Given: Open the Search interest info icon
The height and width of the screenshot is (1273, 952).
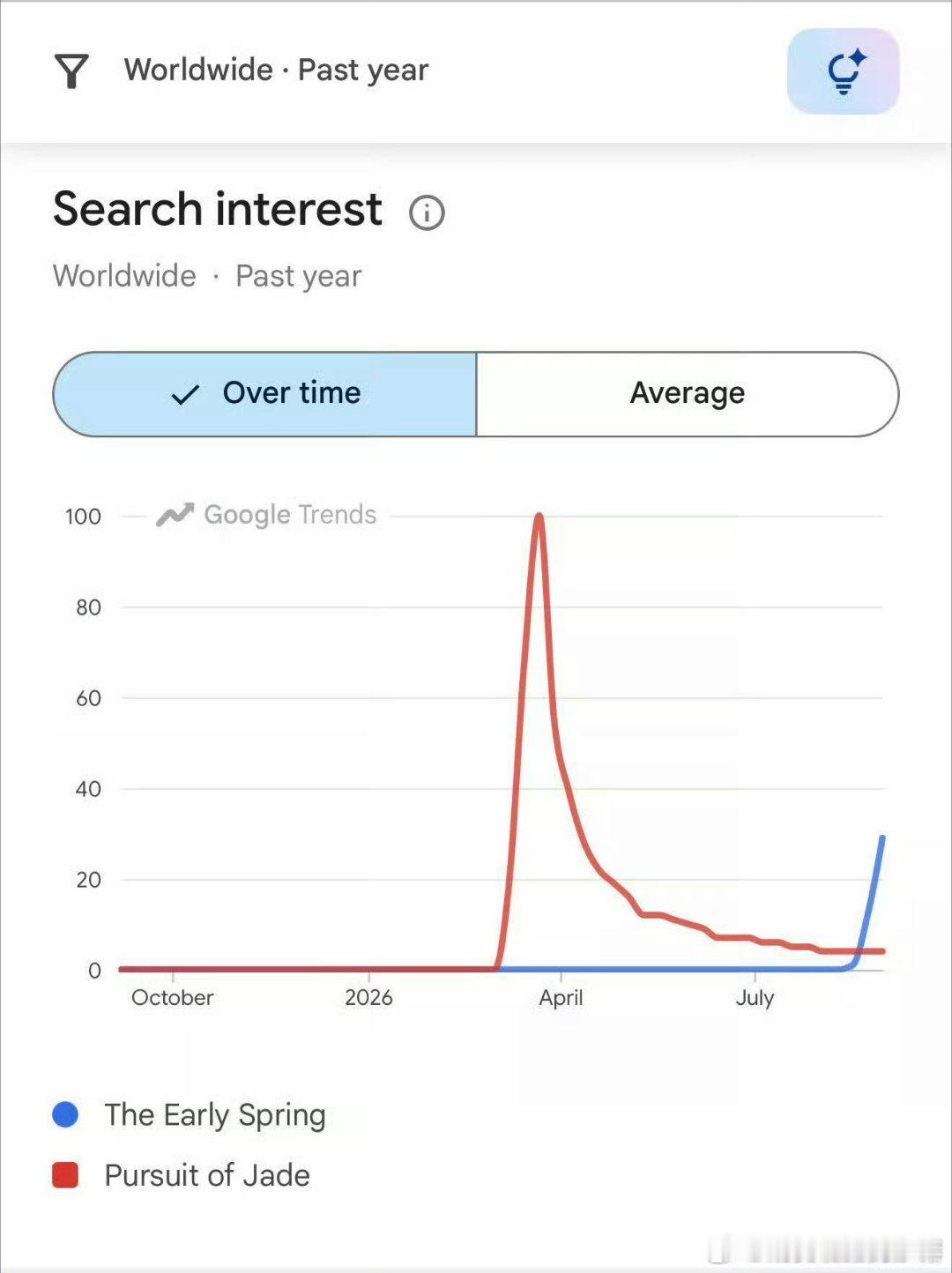Looking at the screenshot, I should (x=427, y=212).
